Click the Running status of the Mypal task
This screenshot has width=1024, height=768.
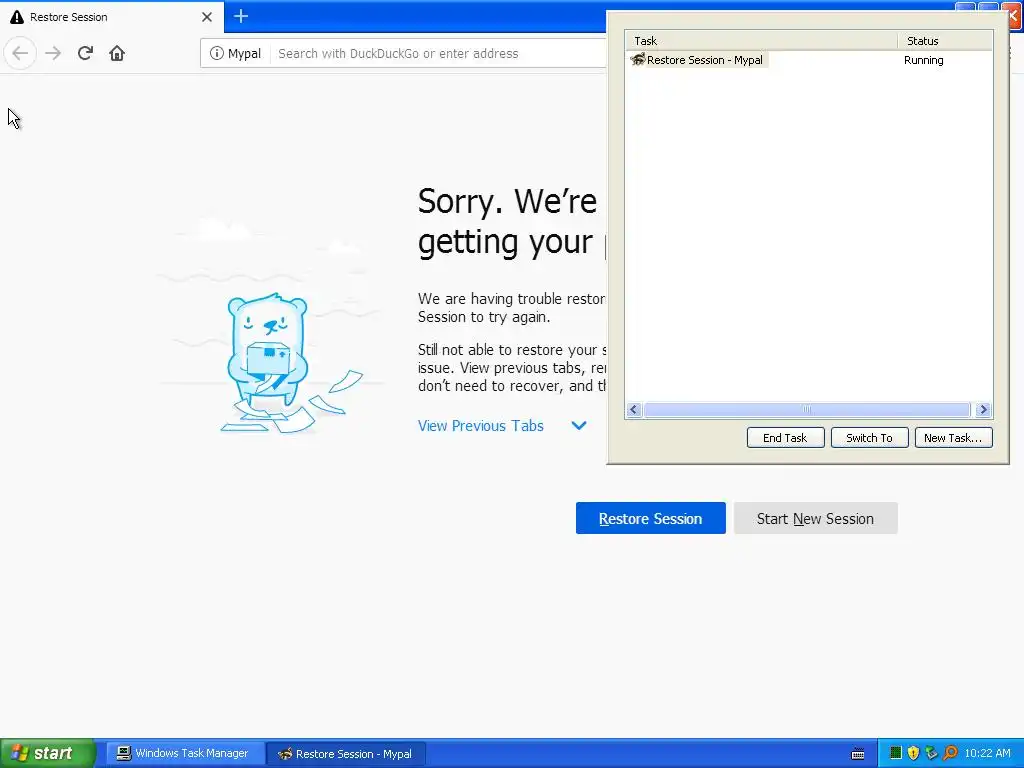point(923,60)
